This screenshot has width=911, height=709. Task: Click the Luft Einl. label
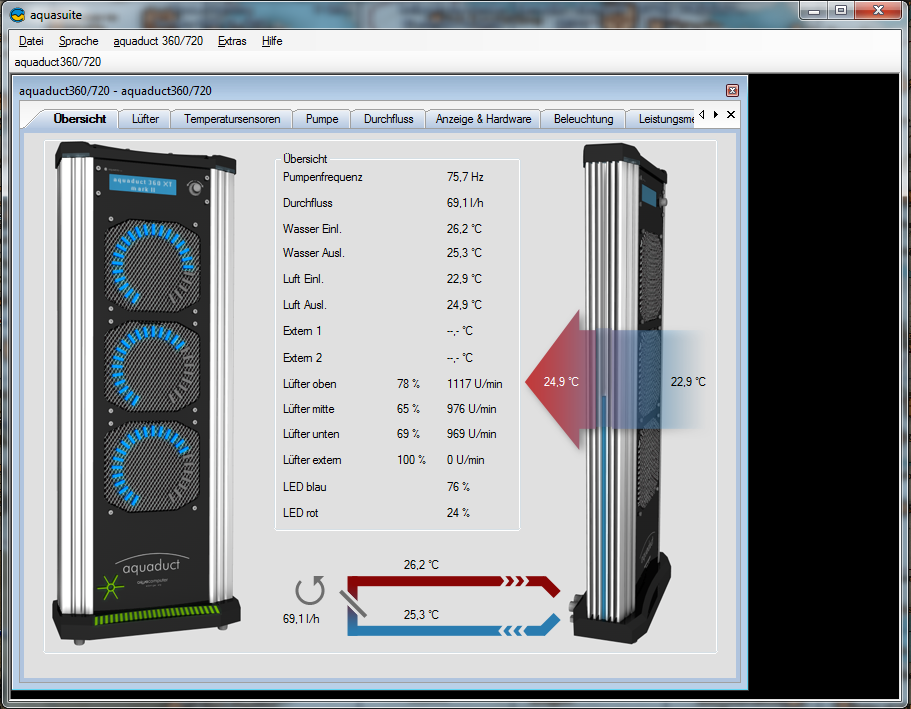(303, 279)
